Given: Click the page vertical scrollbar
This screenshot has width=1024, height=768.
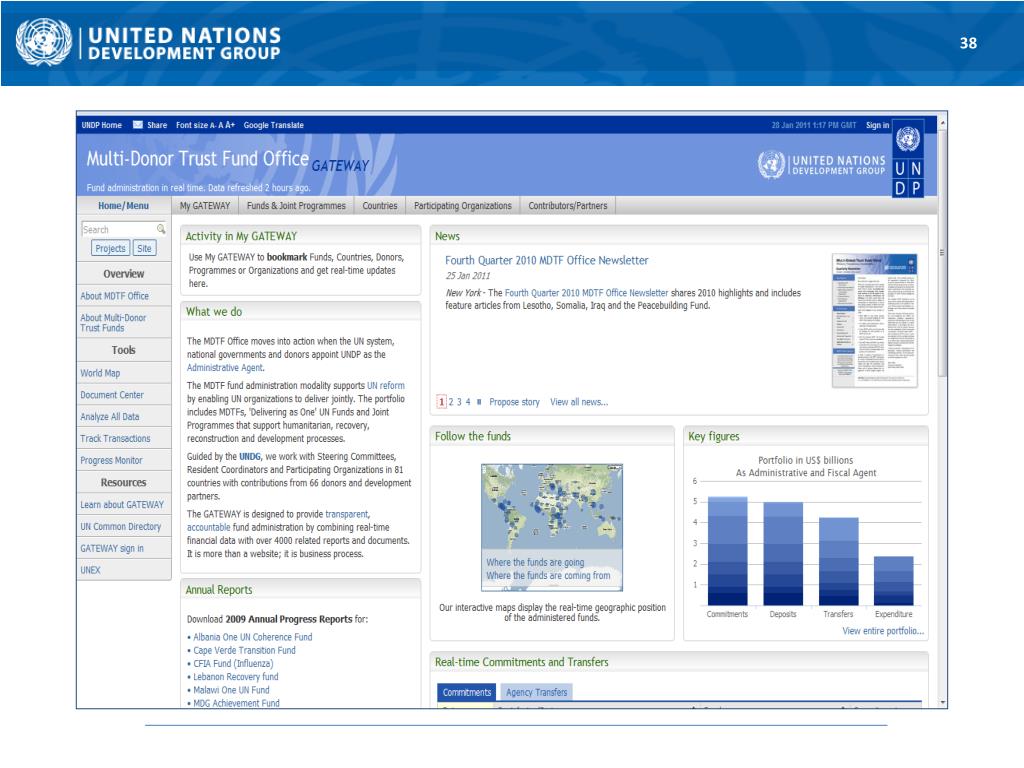Looking at the screenshot, I should [942, 413].
